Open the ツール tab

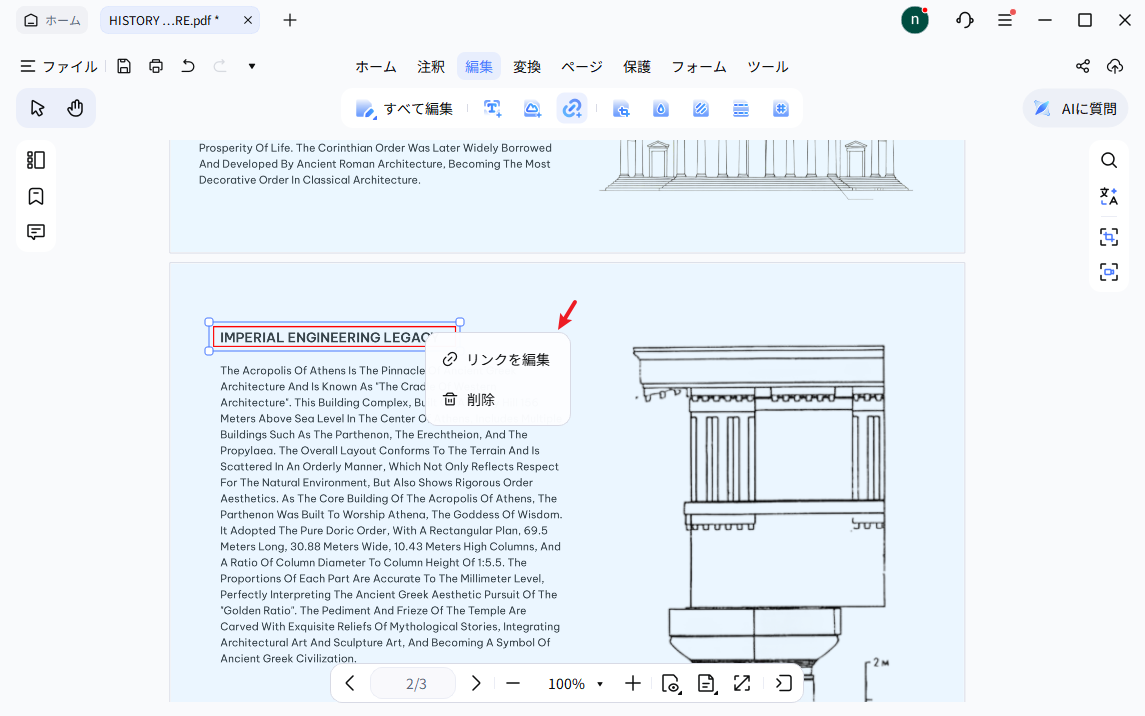[x=767, y=66]
